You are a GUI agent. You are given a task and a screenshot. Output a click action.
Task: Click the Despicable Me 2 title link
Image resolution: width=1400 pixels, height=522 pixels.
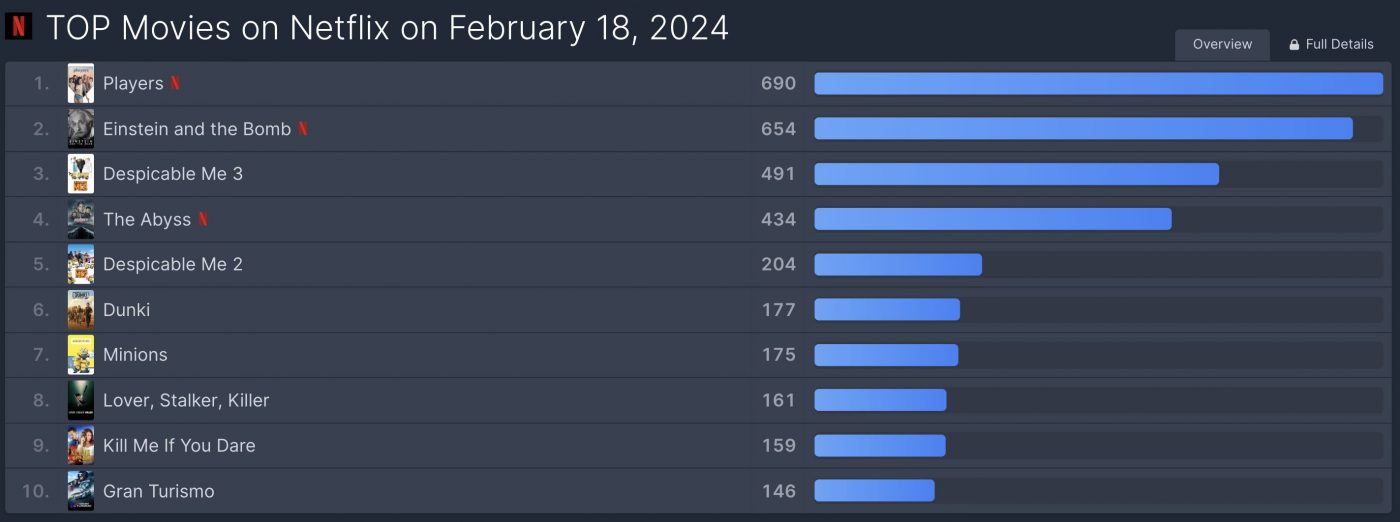pyautogui.click(x=173, y=265)
